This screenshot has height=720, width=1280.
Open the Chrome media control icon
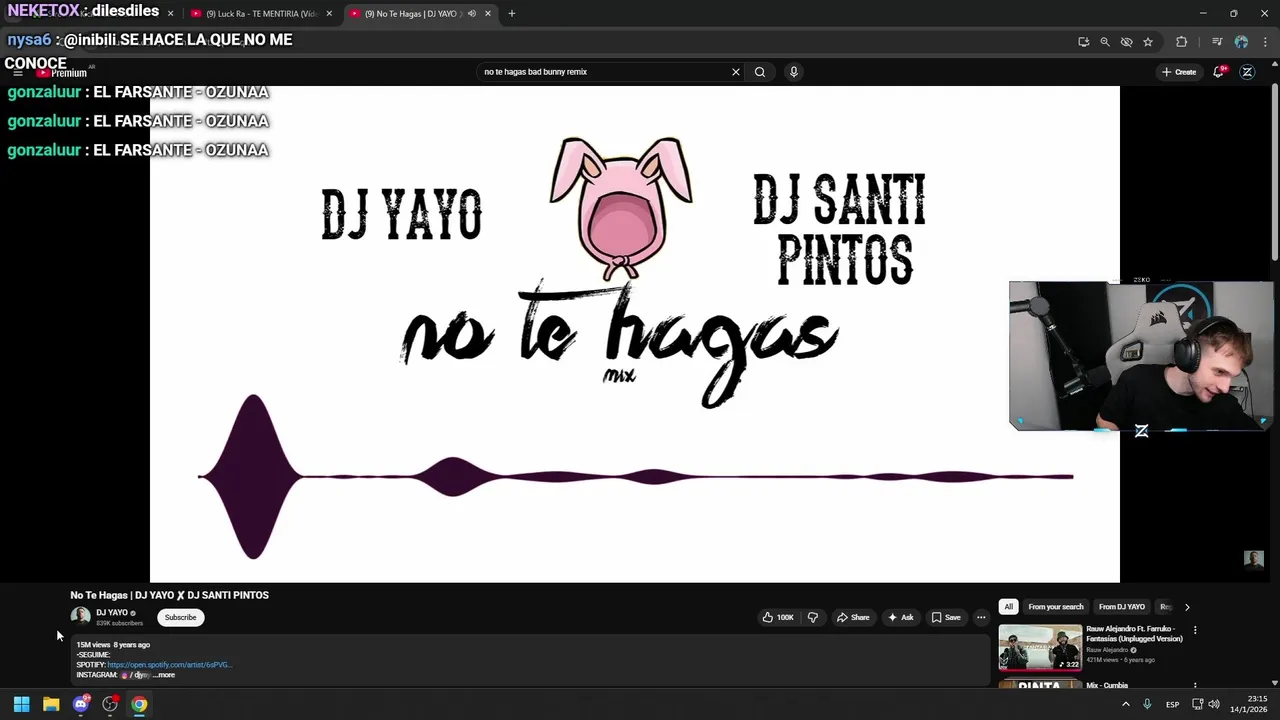click(x=1217, y=42)
